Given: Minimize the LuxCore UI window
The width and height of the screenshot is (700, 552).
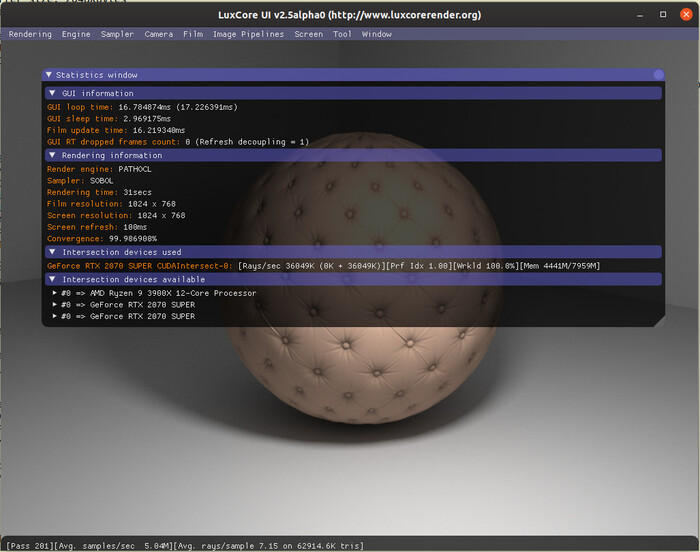Looking at the screenshot, I should (641, 14).
